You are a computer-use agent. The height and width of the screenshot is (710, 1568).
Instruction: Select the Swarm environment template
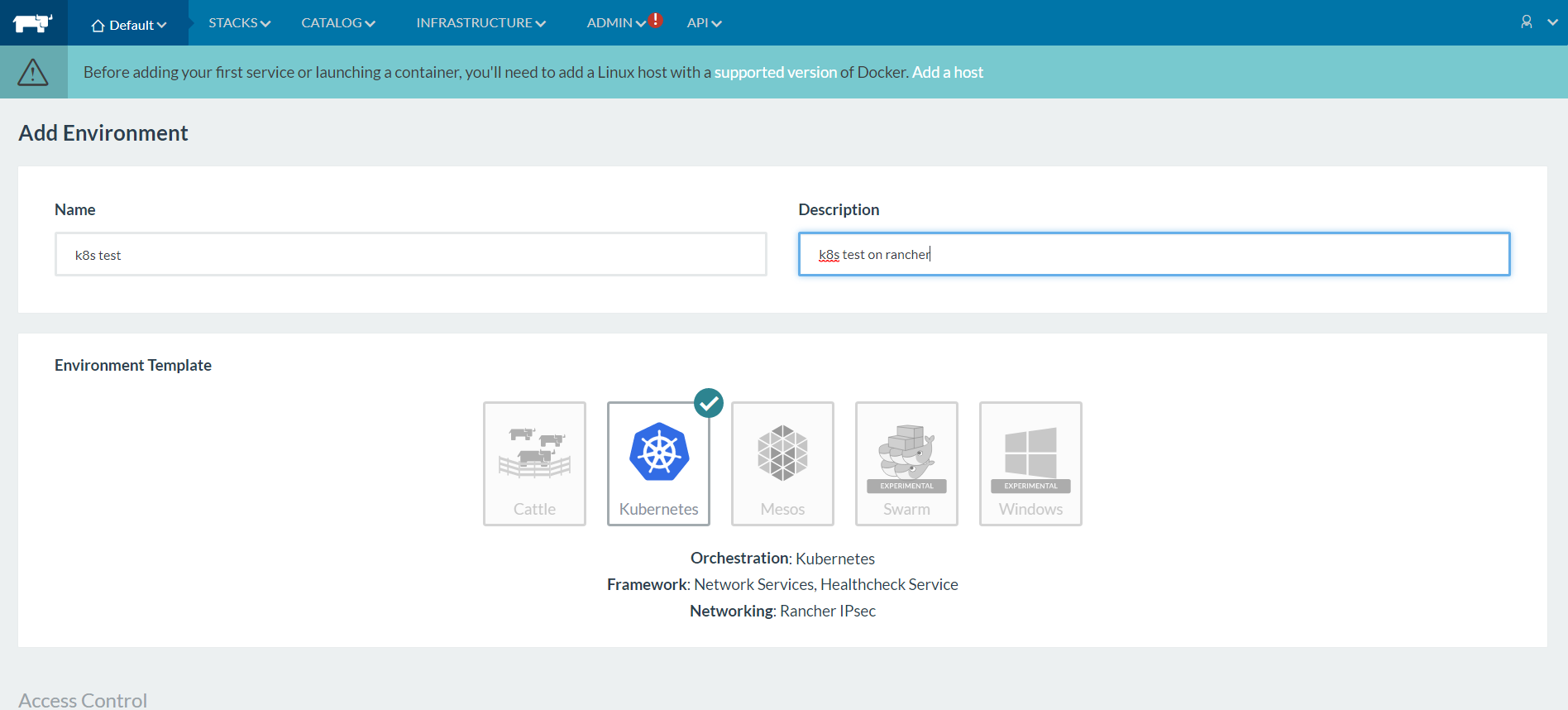[x=906, y=463]
